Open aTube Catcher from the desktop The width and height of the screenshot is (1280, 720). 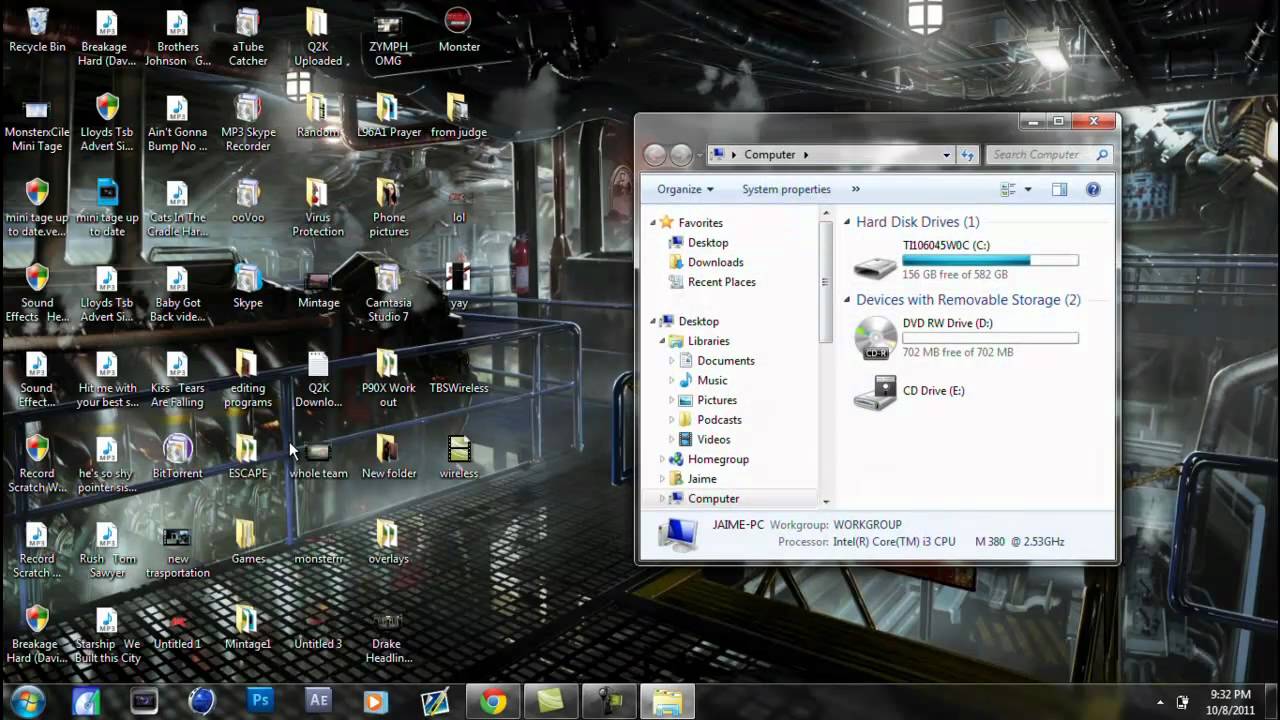(247, 22)
